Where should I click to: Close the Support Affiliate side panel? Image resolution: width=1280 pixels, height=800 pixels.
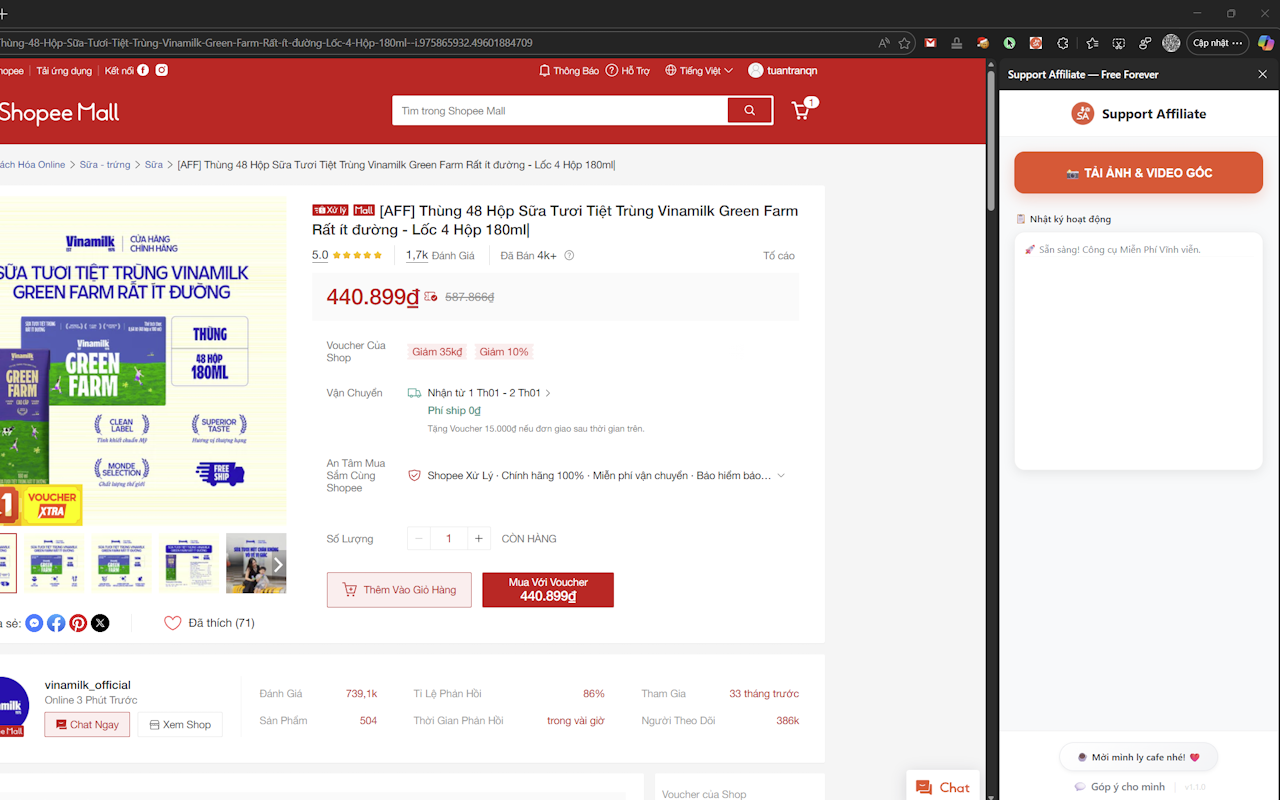pyautogui.click(x=1262, y=74)
